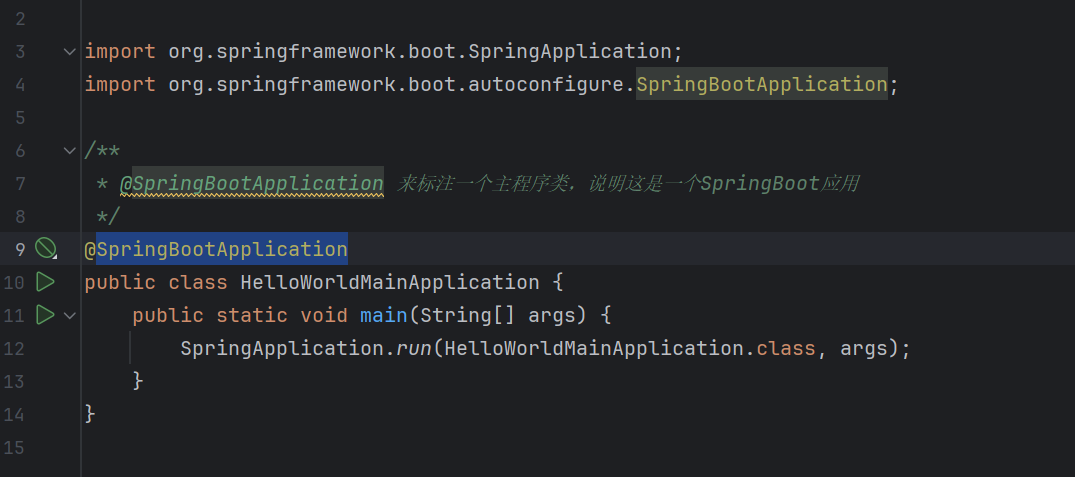Click the run icon beside the main method

click(45, 315)
